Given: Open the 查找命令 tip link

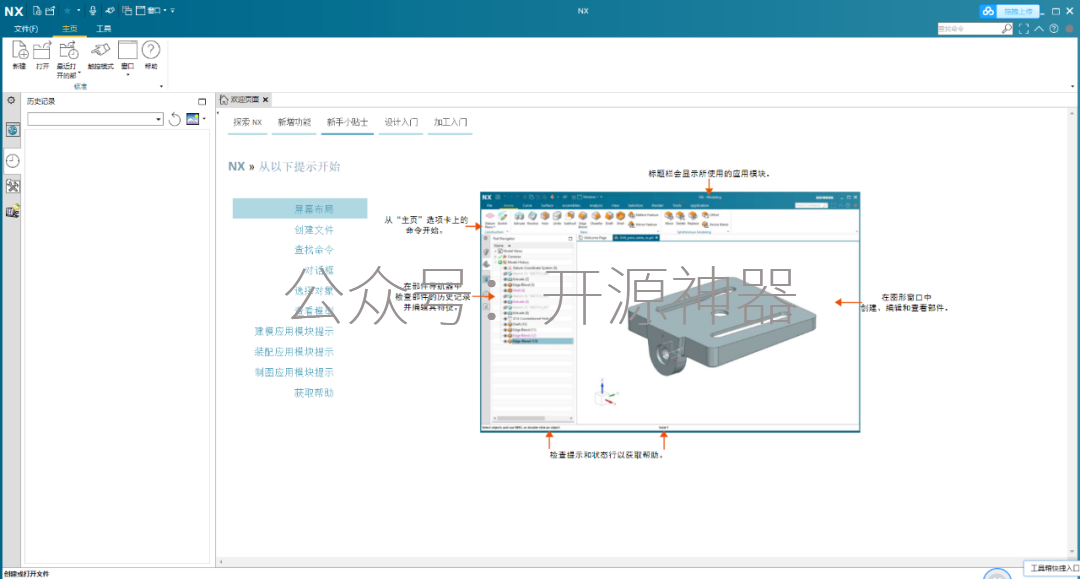Looking at the screenshot, I should pos(313,250).
